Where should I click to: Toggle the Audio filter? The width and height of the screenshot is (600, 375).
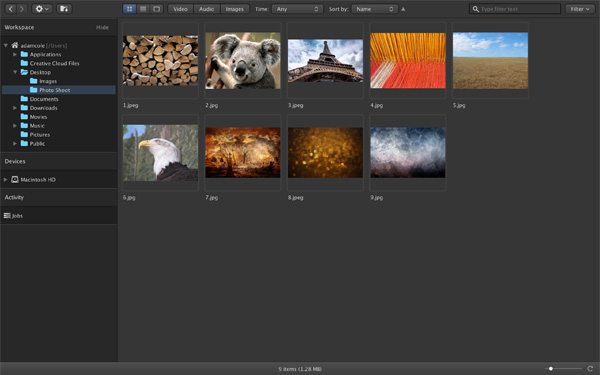pyautogui.click(x=207, y=9)
